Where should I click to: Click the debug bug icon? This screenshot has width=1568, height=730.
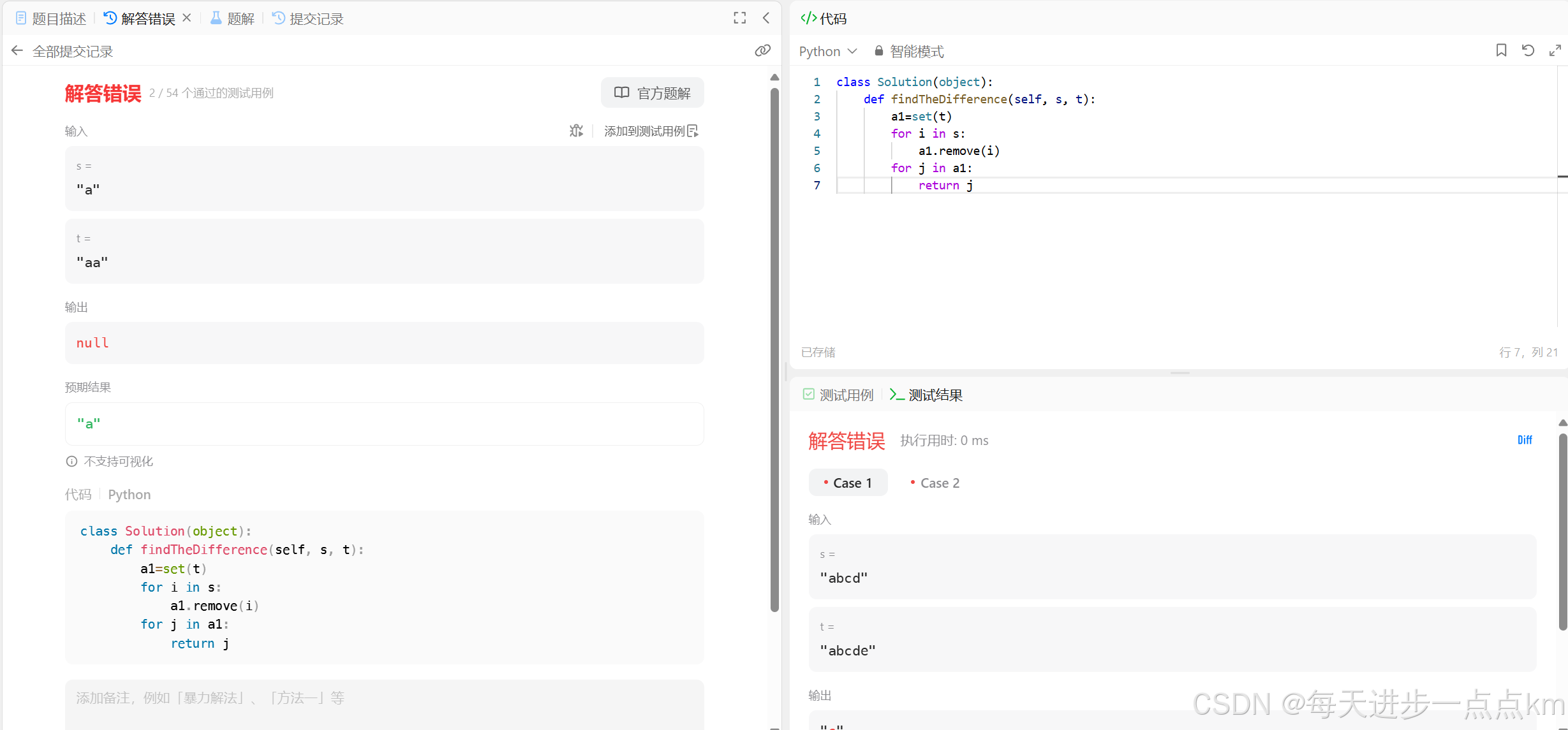click(x=576, y=131)
